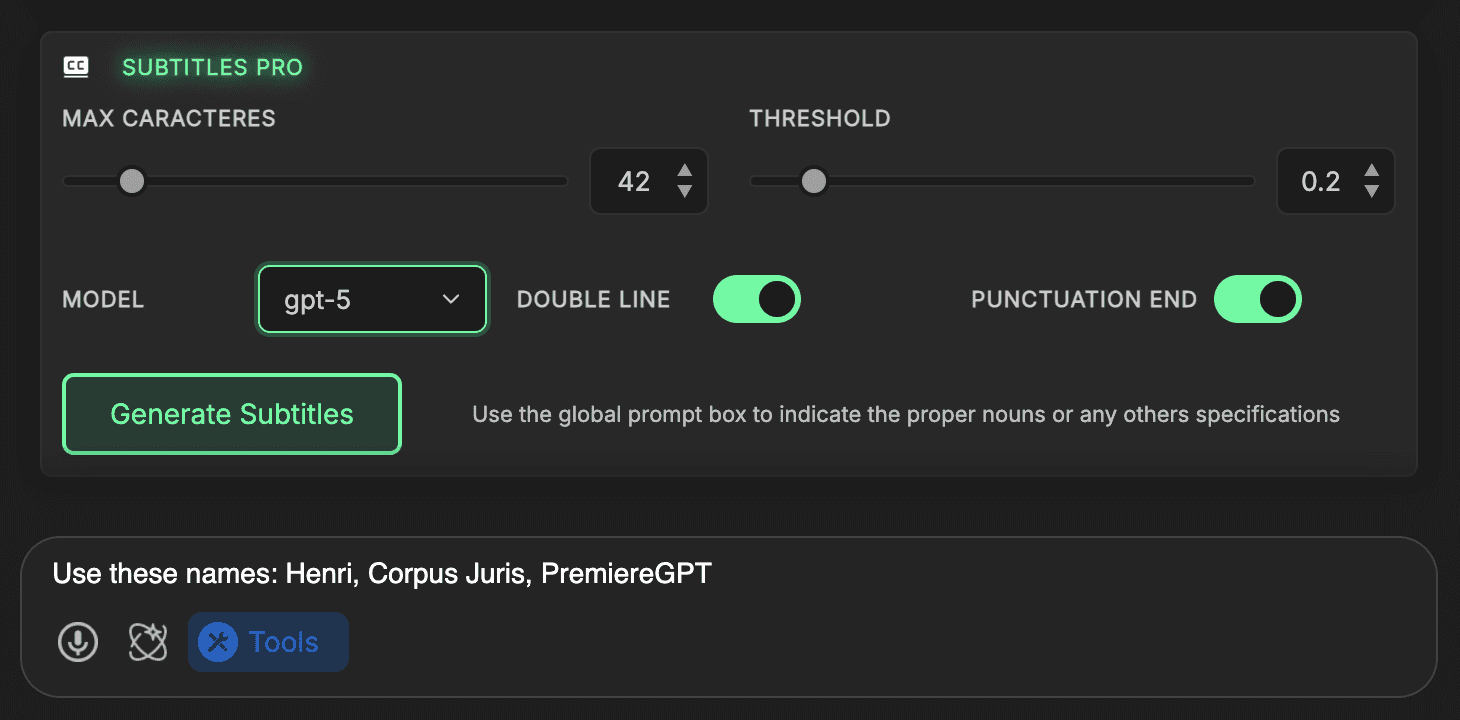Increase Threshold using the up arrow
The image size is (1460, 720).
(x=1371, y=170)
